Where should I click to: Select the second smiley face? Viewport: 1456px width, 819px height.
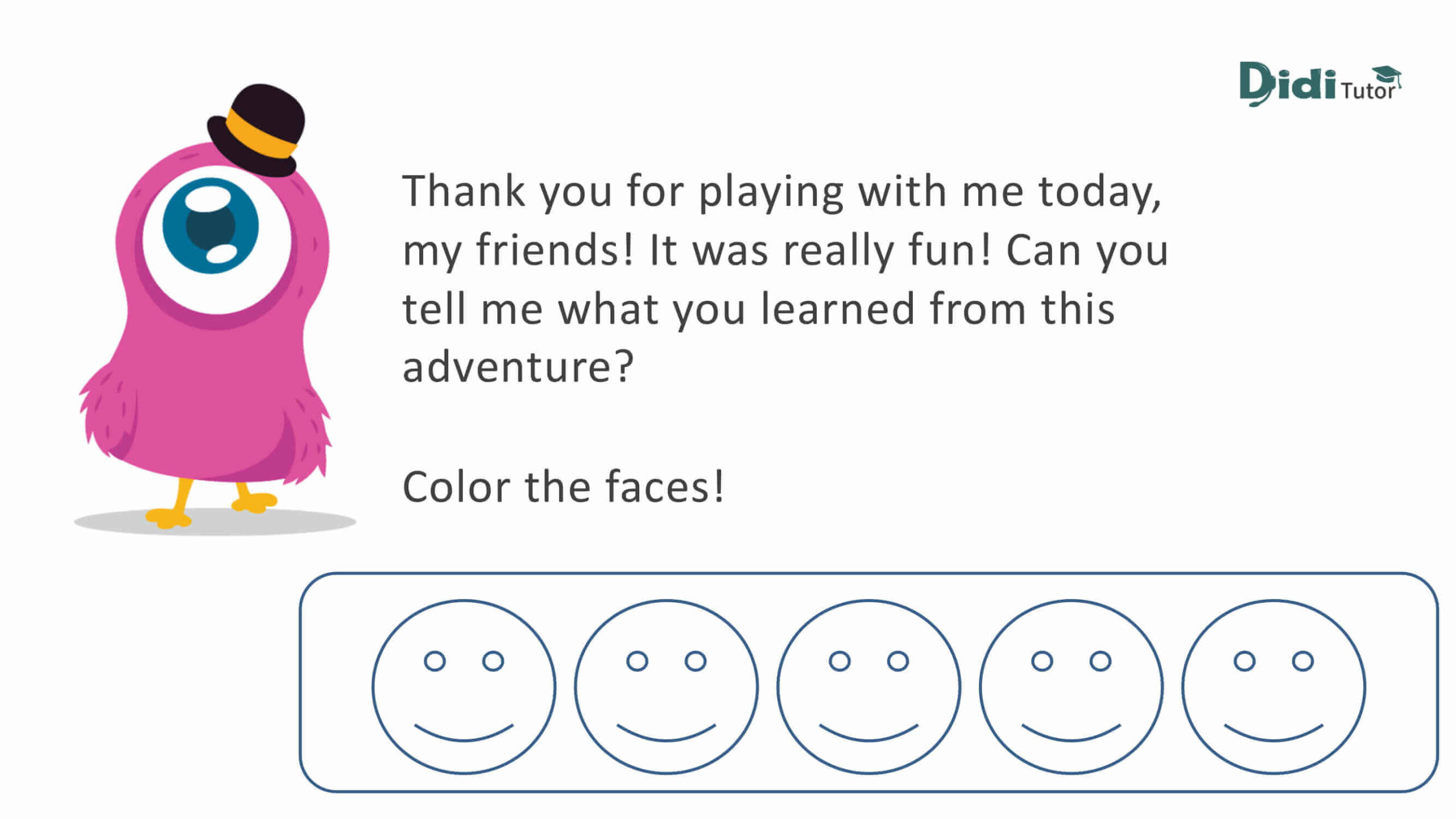(666, 686)
